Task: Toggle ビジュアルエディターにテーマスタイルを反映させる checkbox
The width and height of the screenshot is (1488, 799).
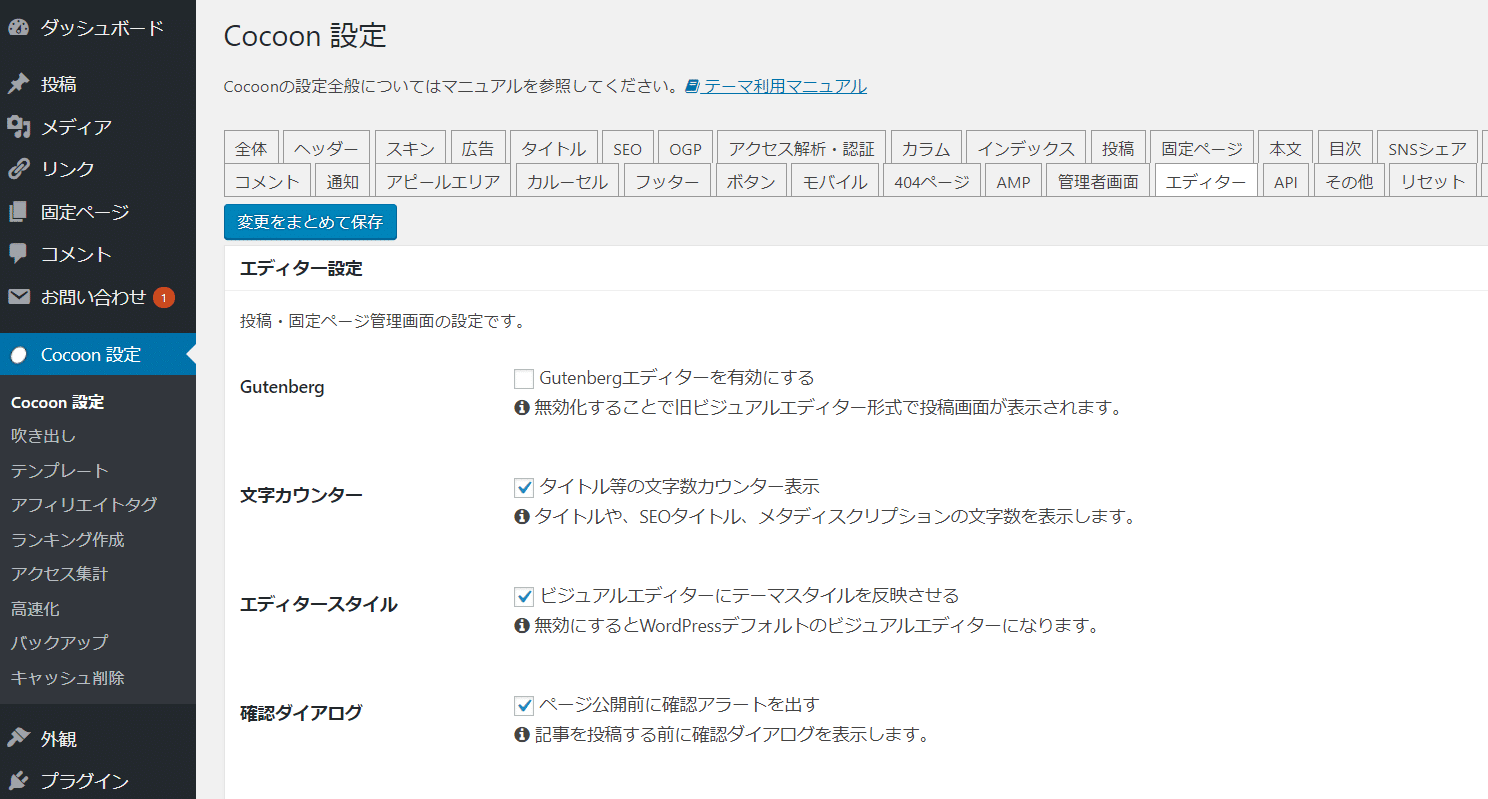Action: (x=524, y=597)
